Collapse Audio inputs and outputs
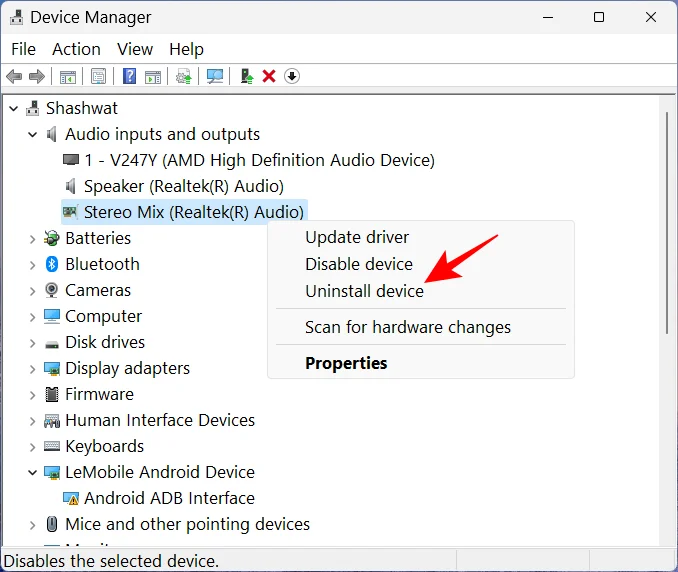This screenshot has width=678, height=572. 32,134
